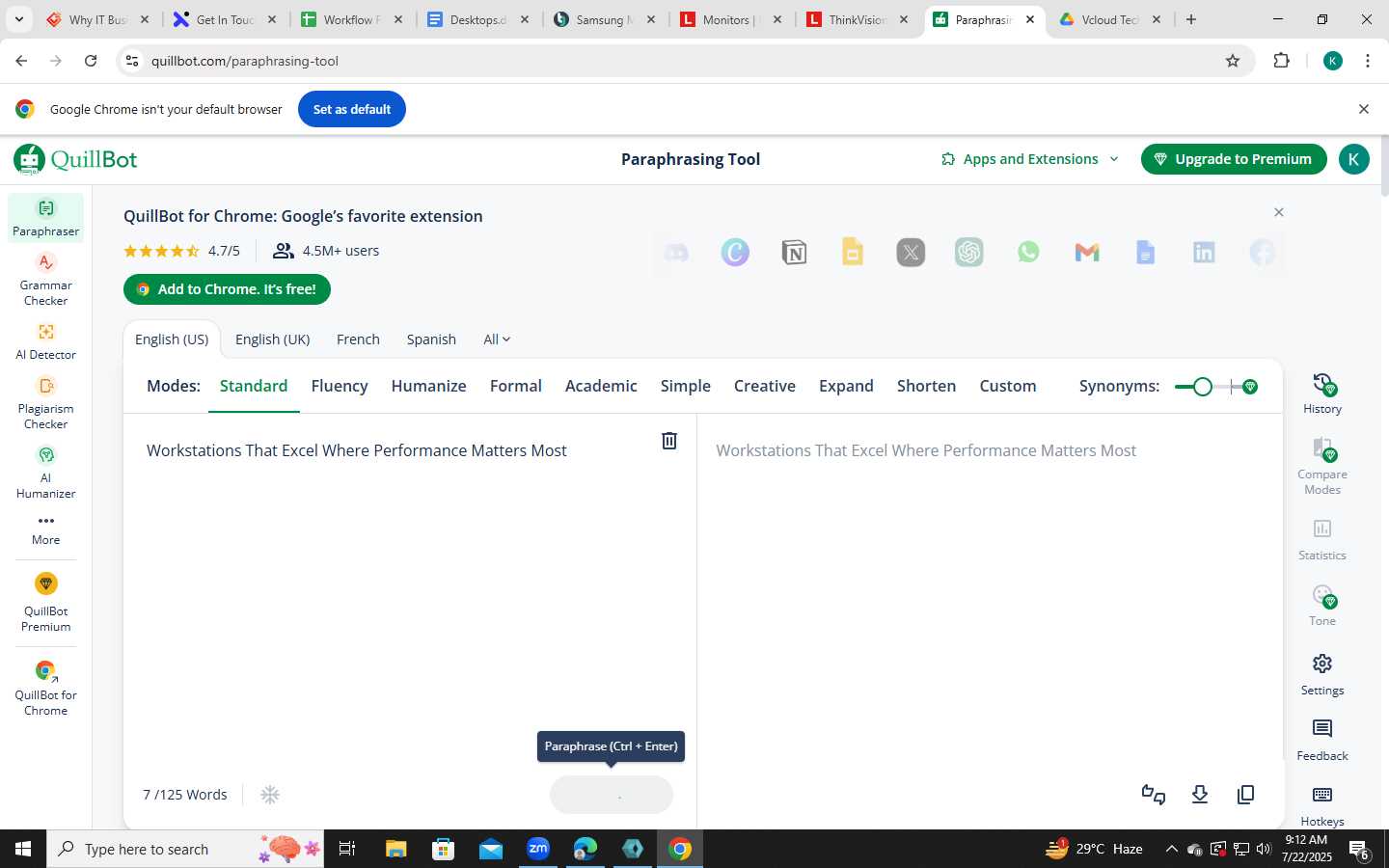
Task: Select English (US) language tab
Action: (x=172, y=339)
